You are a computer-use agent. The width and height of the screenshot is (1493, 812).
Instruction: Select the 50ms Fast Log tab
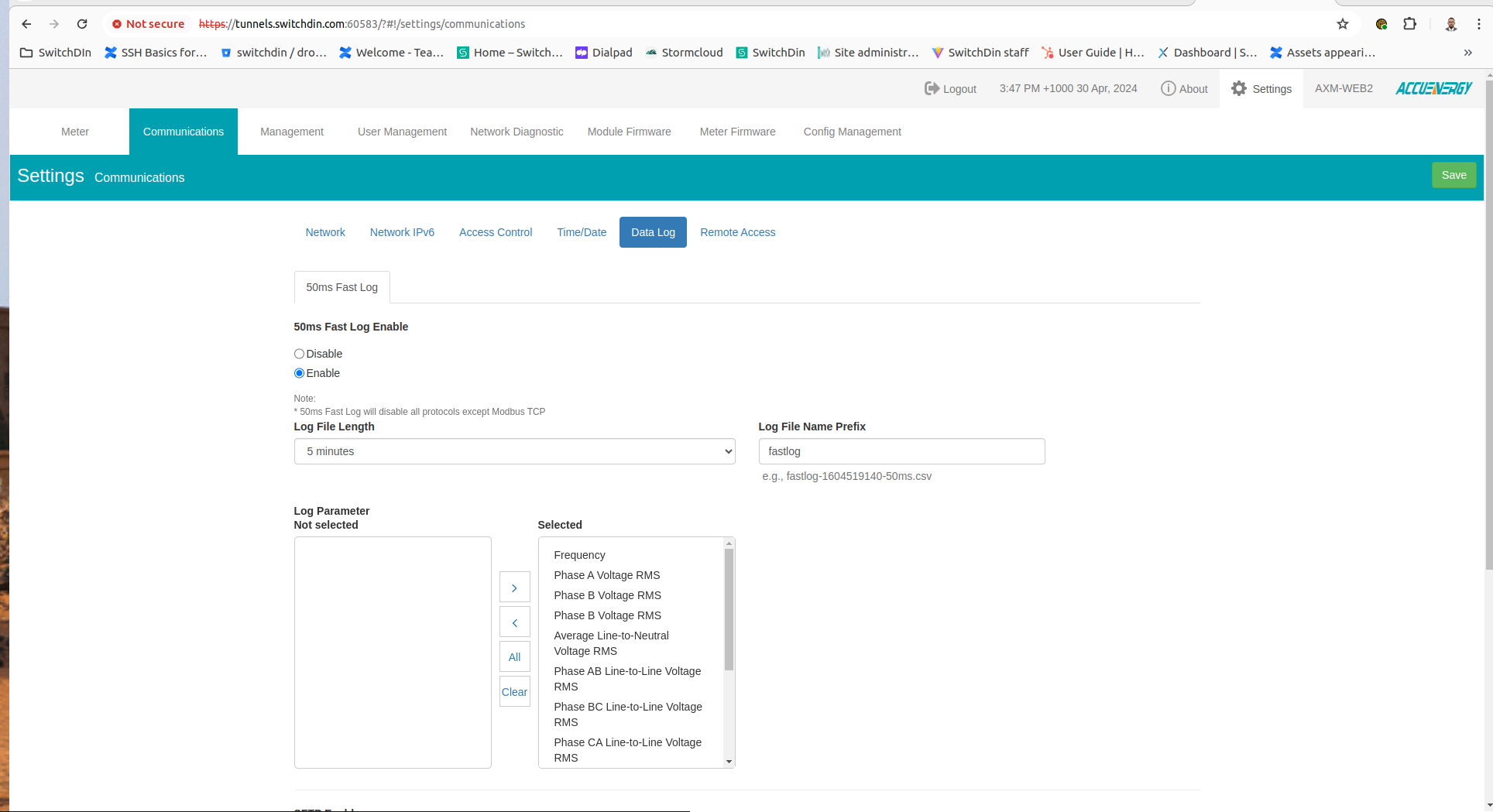click(342, 287)
